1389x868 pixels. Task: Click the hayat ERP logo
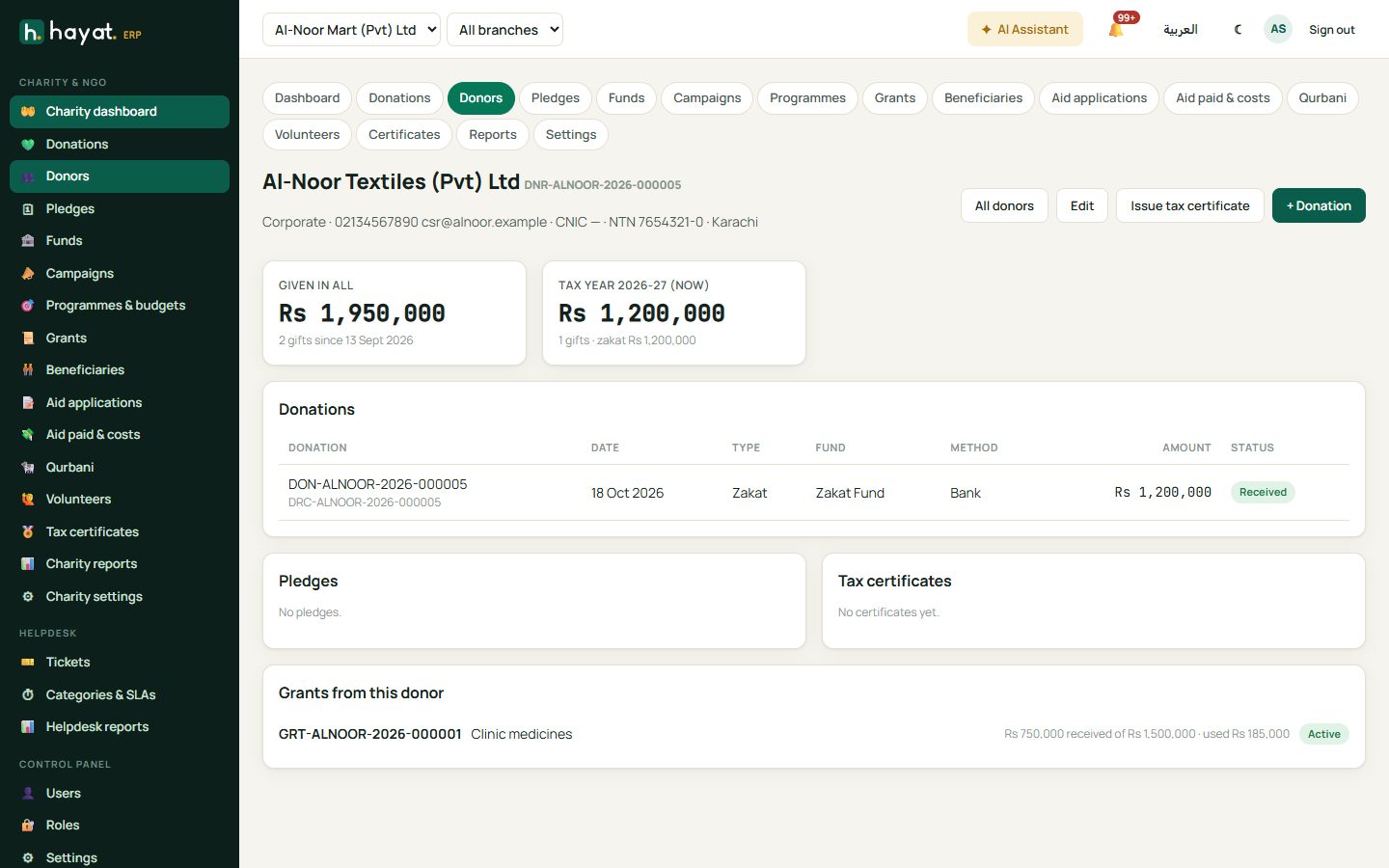coord(81,33)
